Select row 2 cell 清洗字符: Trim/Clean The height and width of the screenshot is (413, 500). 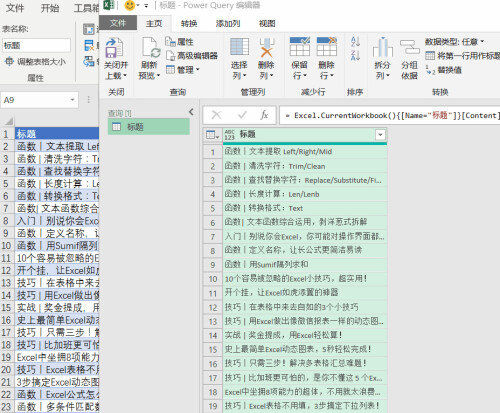coord(305,166)
